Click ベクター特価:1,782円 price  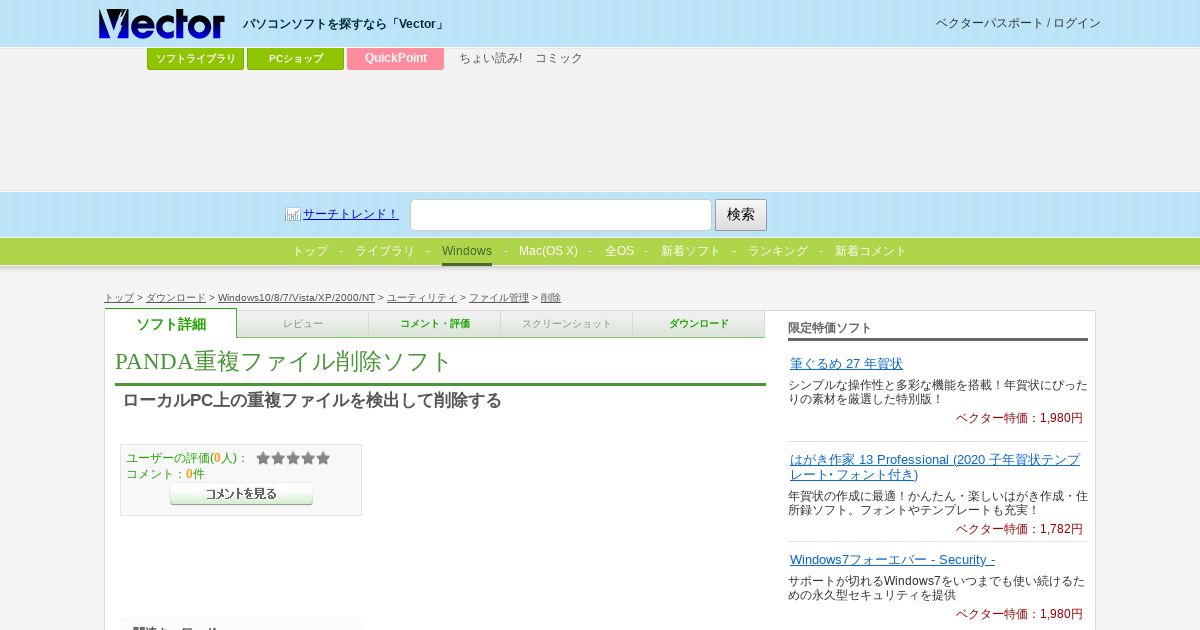[x=1019, y=529]
